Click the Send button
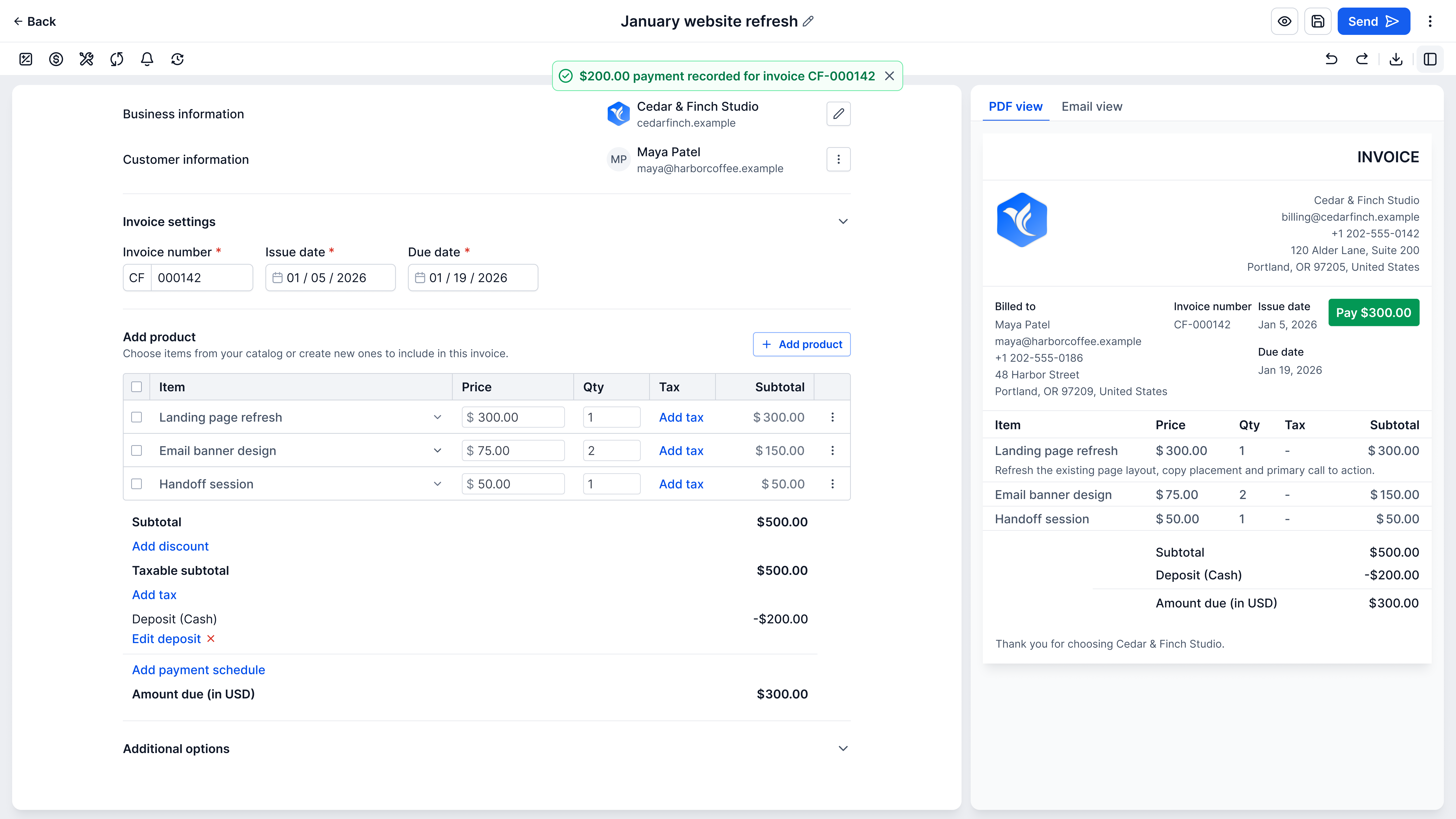Viewport: 1456px width, 819px height. (1374, 21)
